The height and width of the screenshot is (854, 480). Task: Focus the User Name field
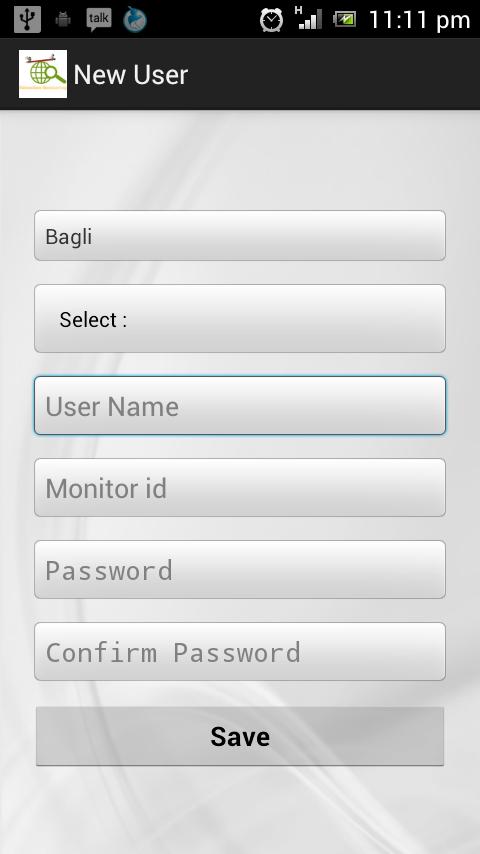coord(240,406)
